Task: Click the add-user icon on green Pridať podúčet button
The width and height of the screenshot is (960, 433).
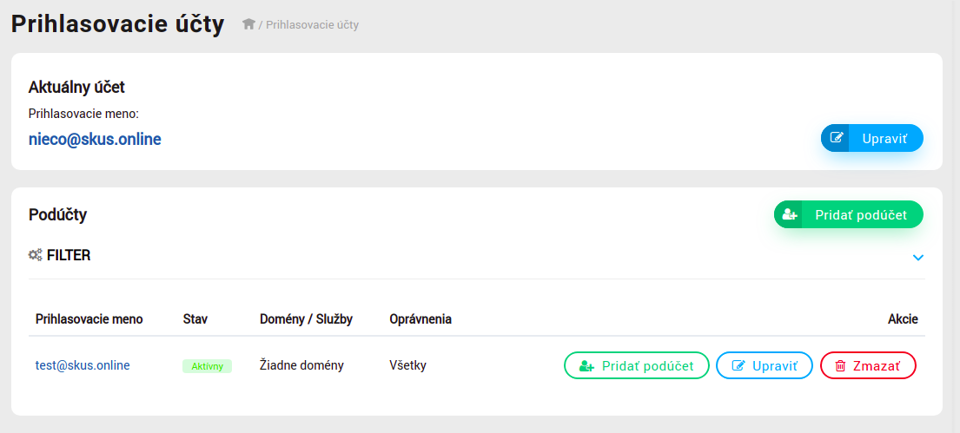Action: click(x=790, y=215)
